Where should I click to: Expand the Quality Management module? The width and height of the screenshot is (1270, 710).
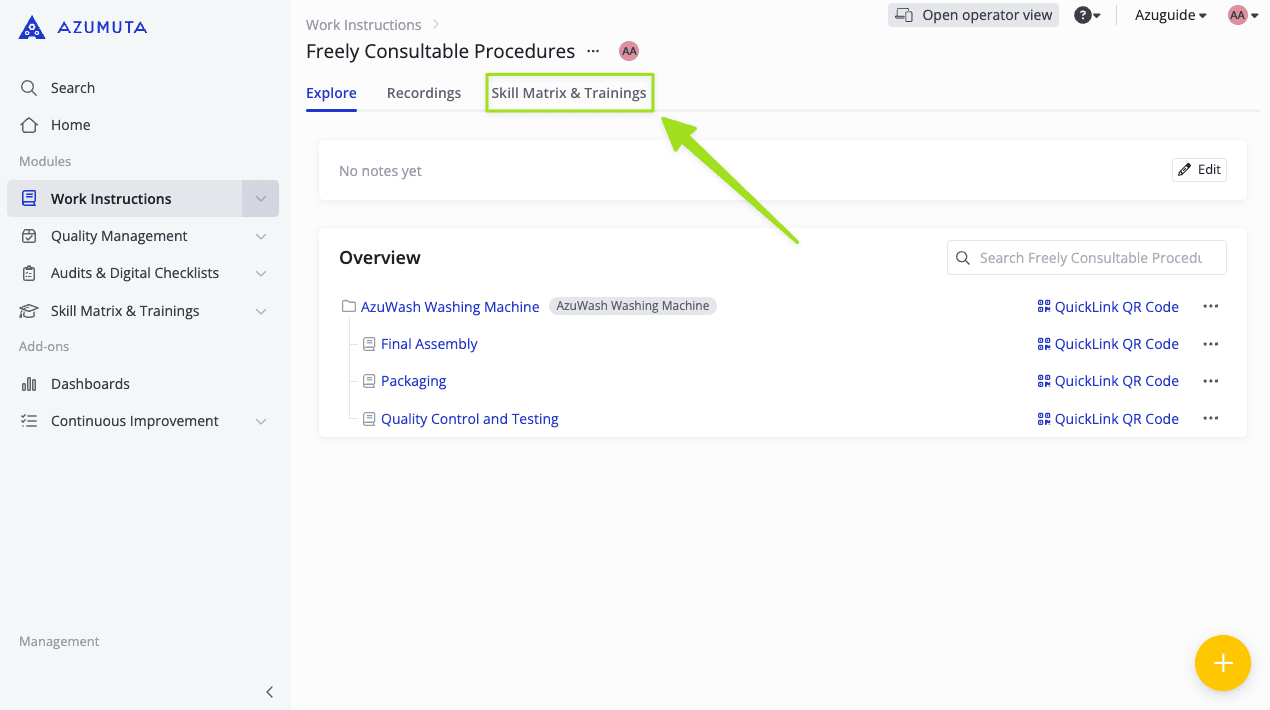click(x=260, y=236)
